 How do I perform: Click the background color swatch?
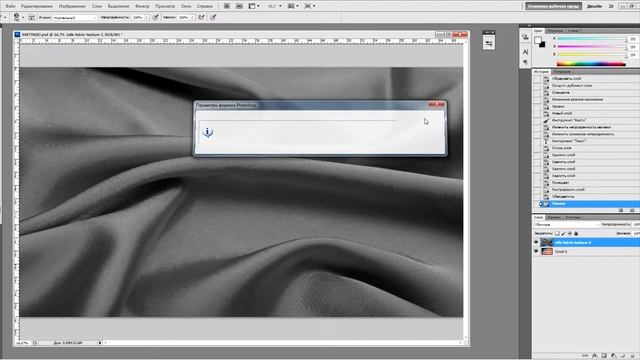coord(543,45)
